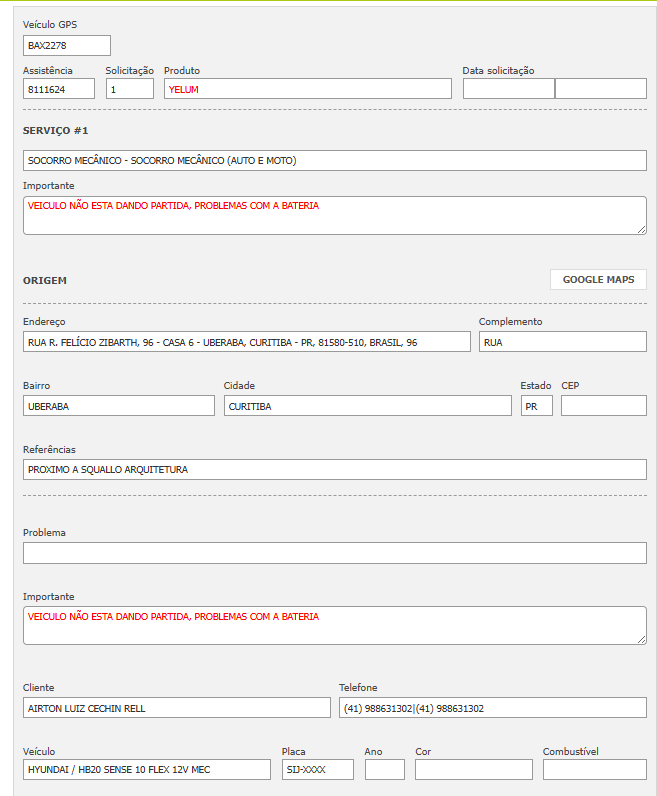Click the Socorro Mecânico service field

(334, 160)
